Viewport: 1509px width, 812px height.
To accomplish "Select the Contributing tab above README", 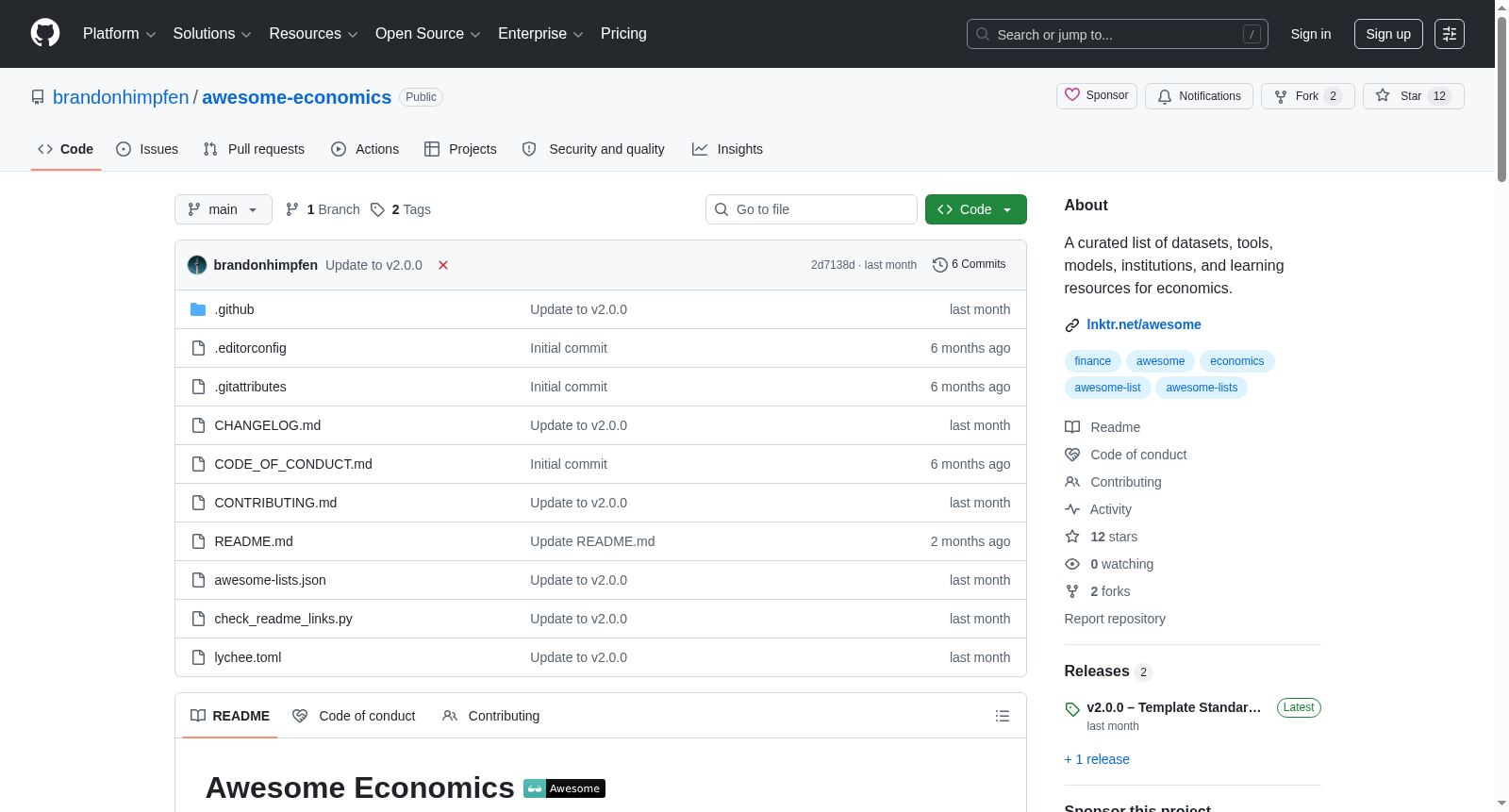I will point(490,716).
